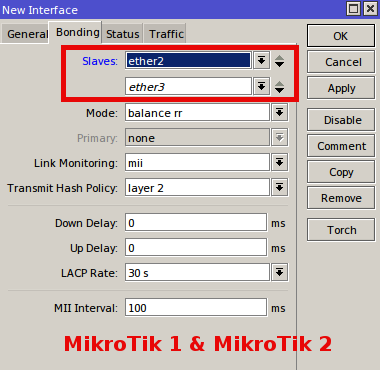Open dropdown for ether2 slave field
The width and height of the screenshot is (380, 370).
(x=261, y=61)
